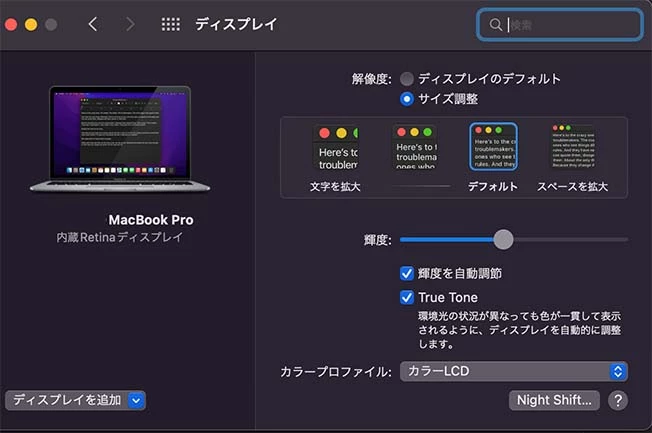Minimize the window with the yellow button

31,25
